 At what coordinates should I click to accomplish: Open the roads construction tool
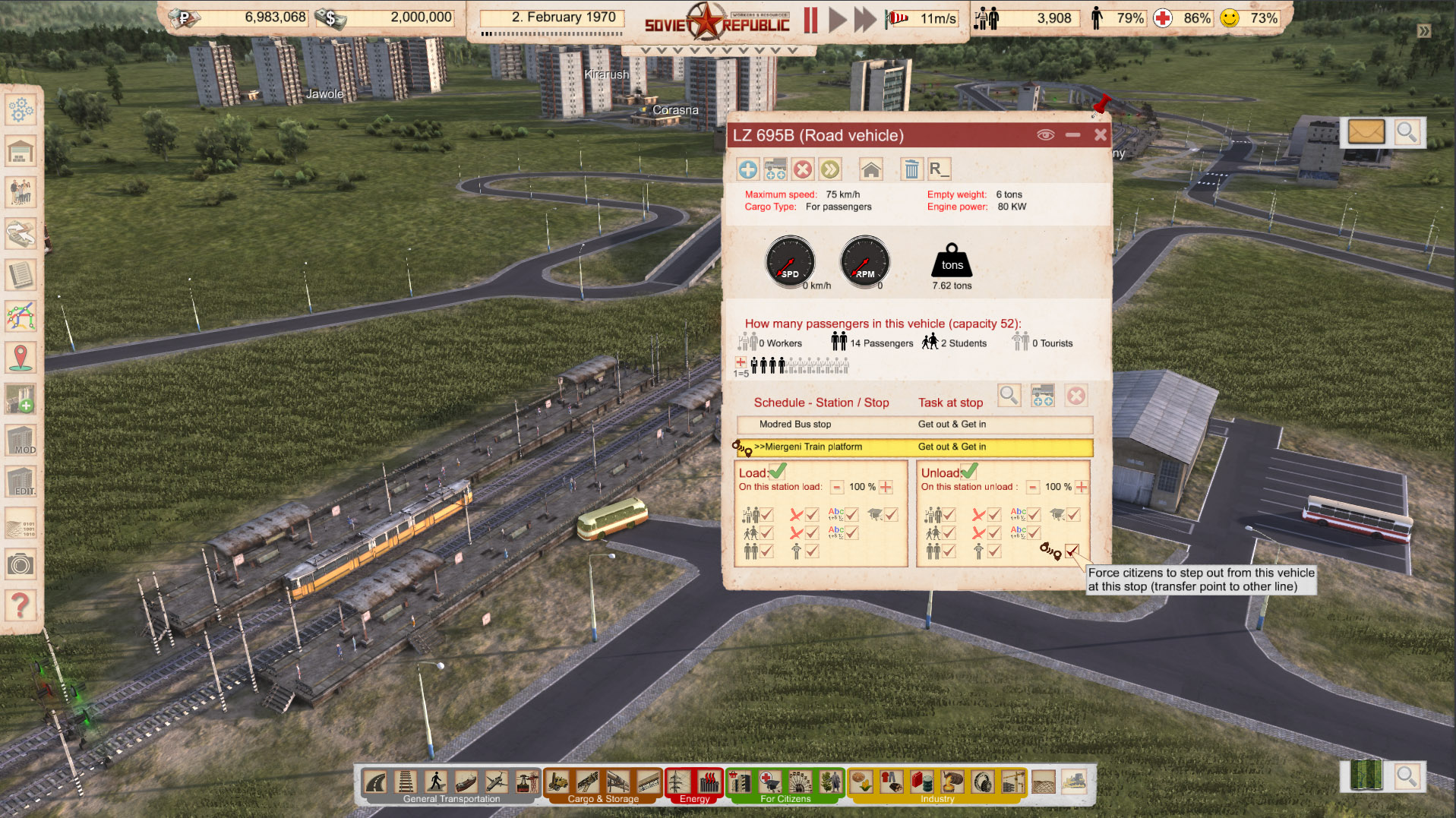[376, 782]
